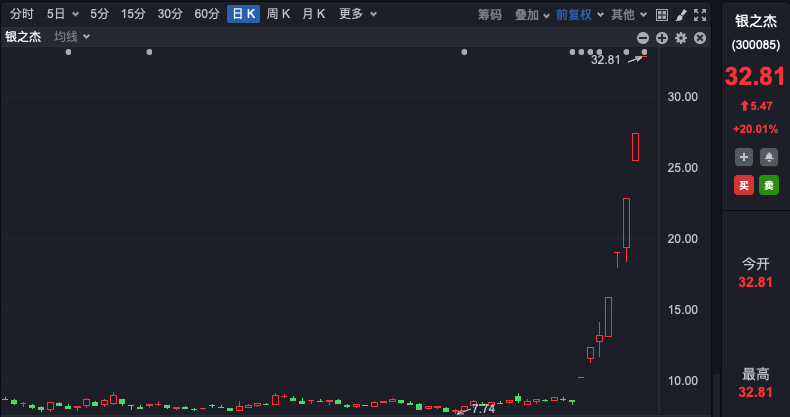Zoom in chart with plus icon
This screenshot has height=417, width=790.
tap(662, 38)
